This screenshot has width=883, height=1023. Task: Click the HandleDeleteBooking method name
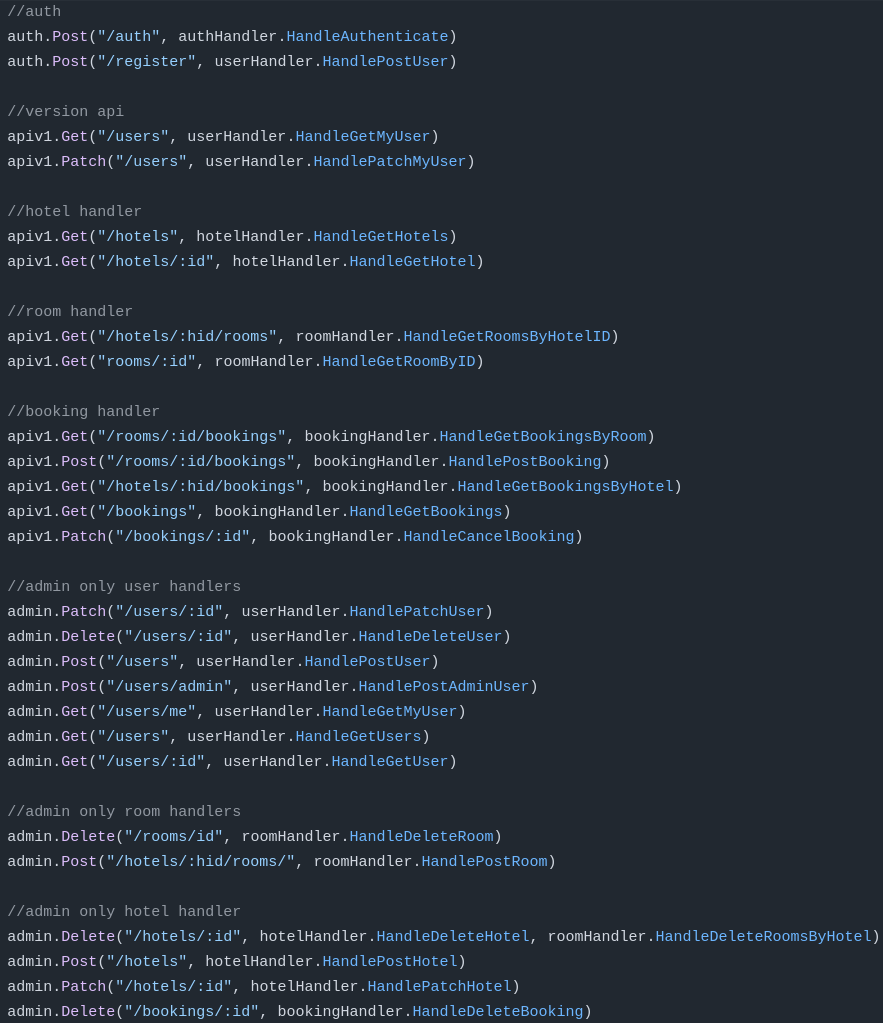[x=498, y=1012]
